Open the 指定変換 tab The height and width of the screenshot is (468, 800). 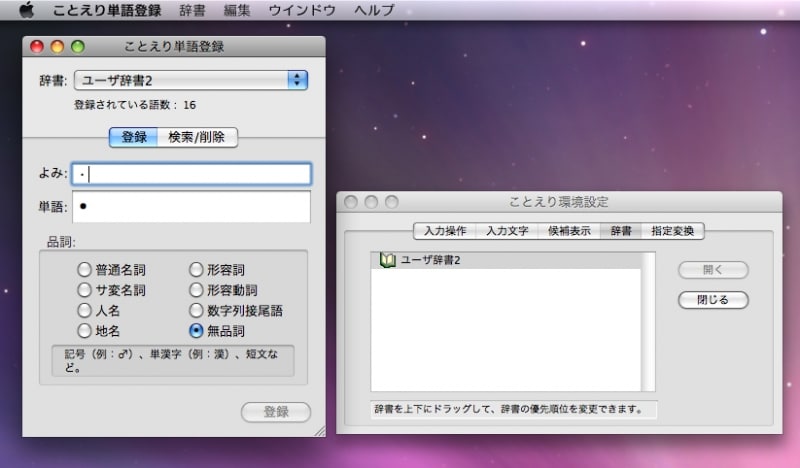672,231
